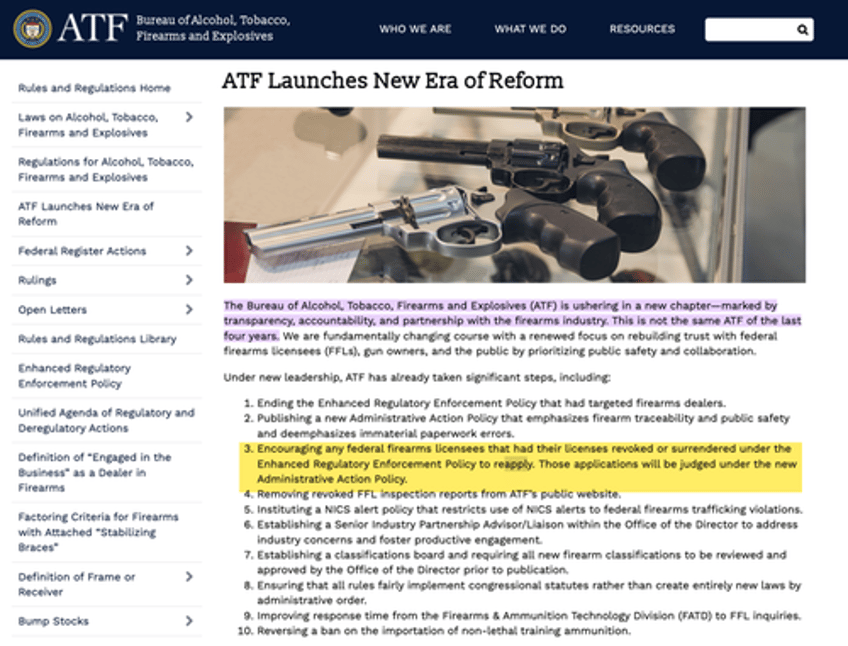
Task: Open Factoring Criteria for Stabilizing Braces link
Action: point(98,532)
